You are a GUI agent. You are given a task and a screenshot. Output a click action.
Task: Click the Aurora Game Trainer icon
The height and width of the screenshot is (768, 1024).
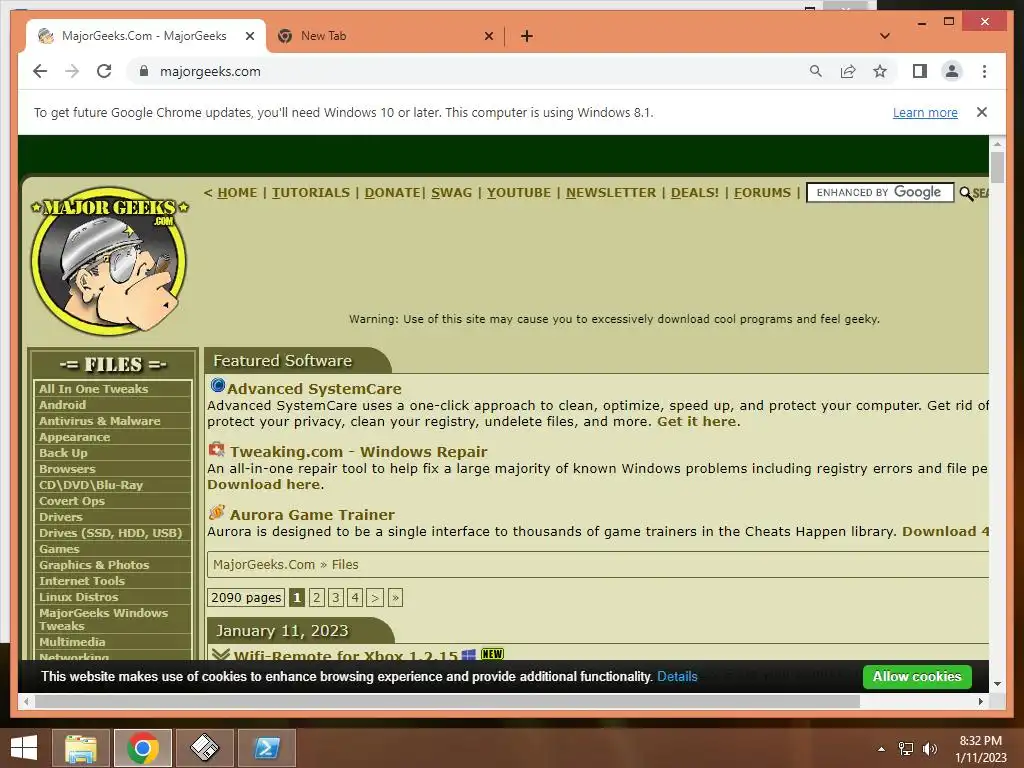click(x=217, y=512)
